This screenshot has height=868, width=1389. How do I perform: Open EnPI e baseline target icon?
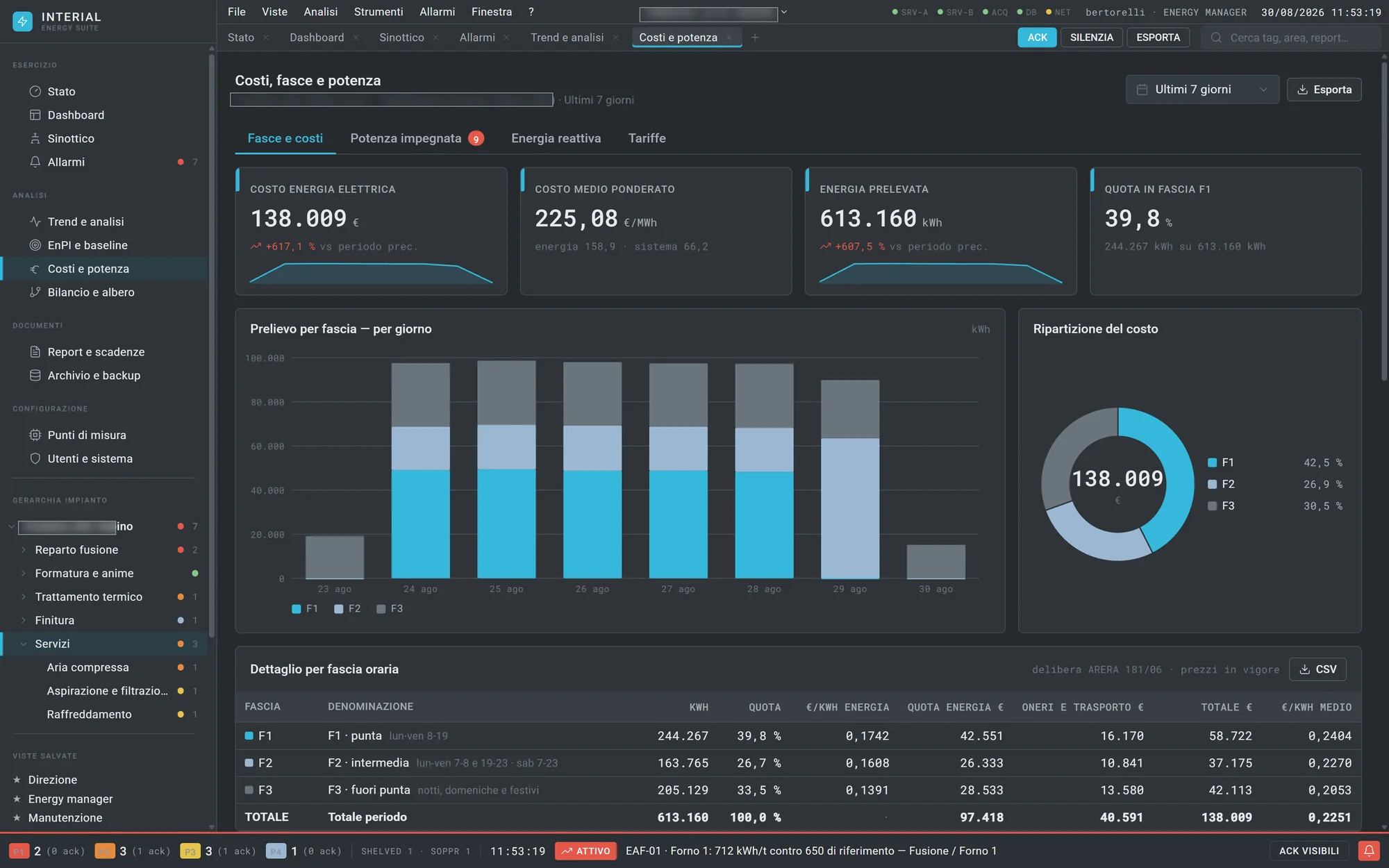[35, 245]
